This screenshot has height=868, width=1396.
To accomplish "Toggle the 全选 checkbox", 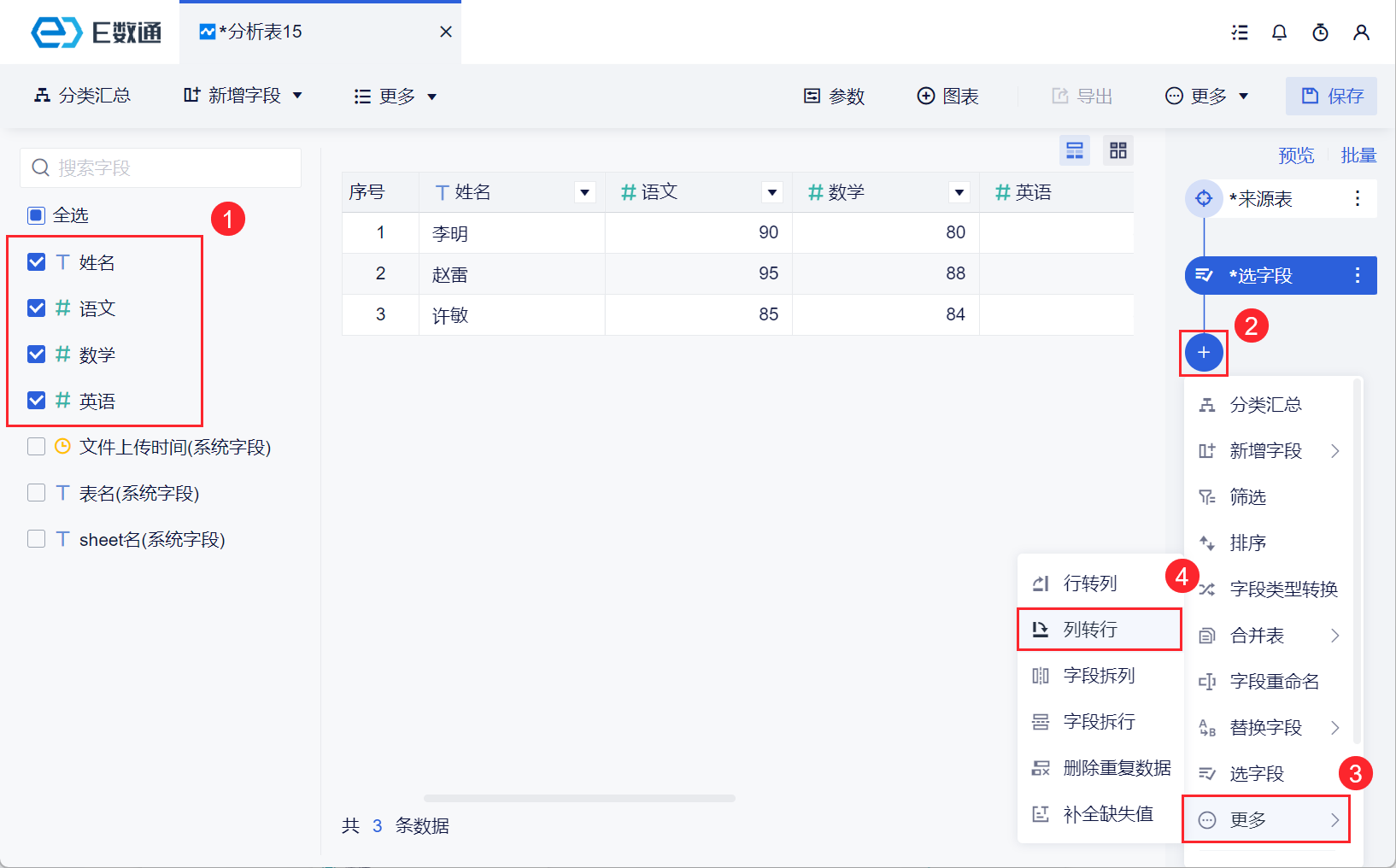I will click(x=37, y=215).
